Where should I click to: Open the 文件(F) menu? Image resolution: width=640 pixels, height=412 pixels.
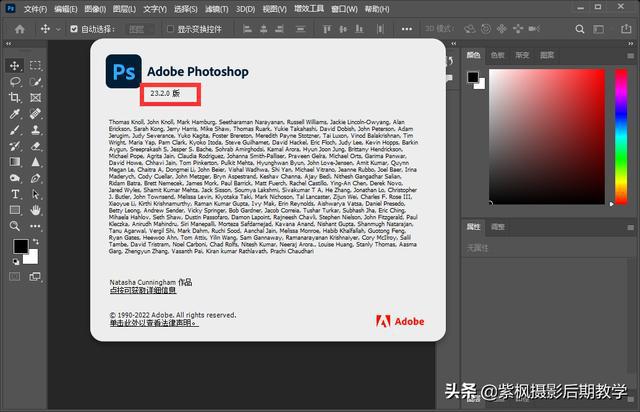(x=35, y=9)
